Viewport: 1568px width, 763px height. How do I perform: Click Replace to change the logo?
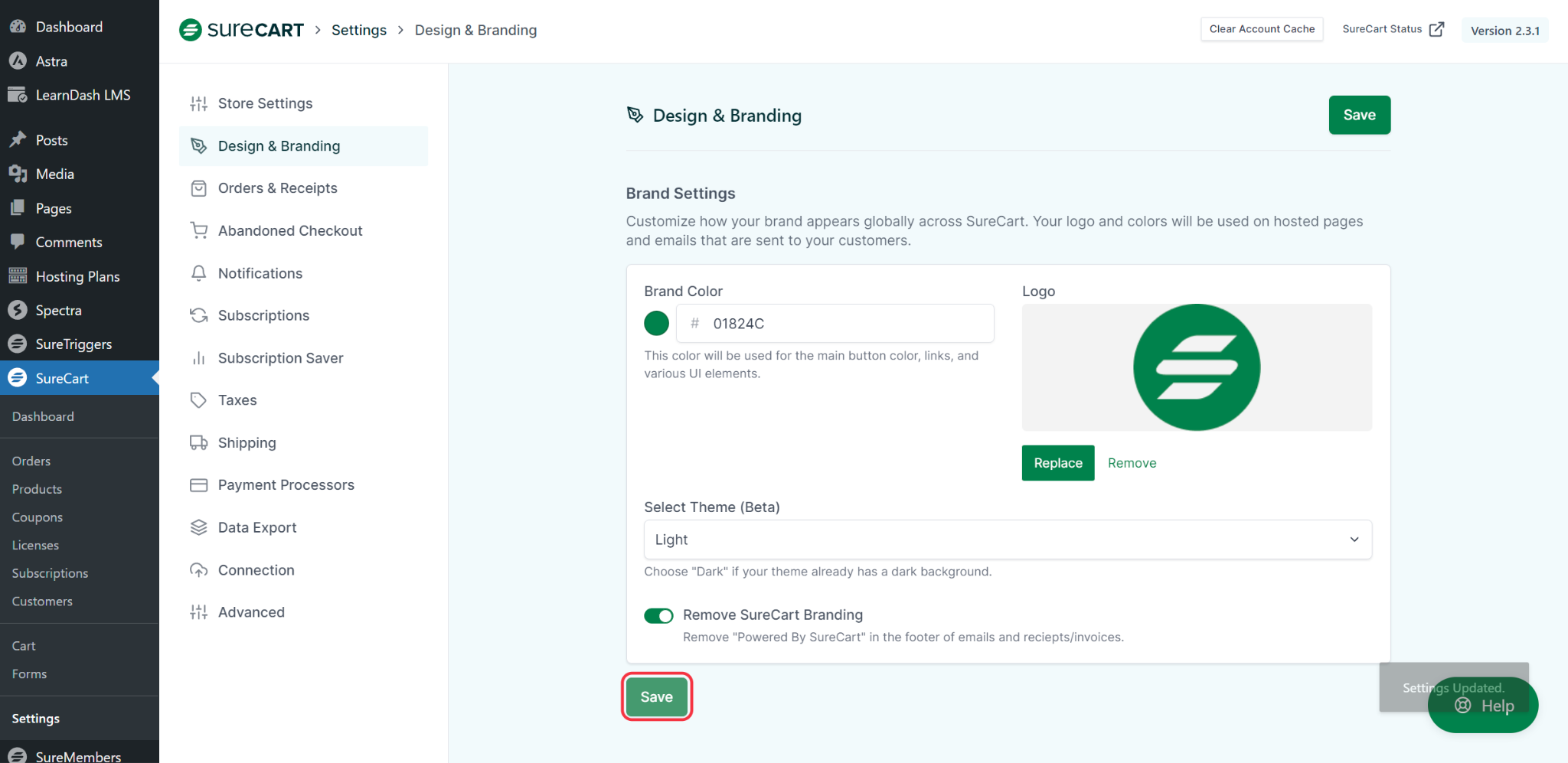1058,463
